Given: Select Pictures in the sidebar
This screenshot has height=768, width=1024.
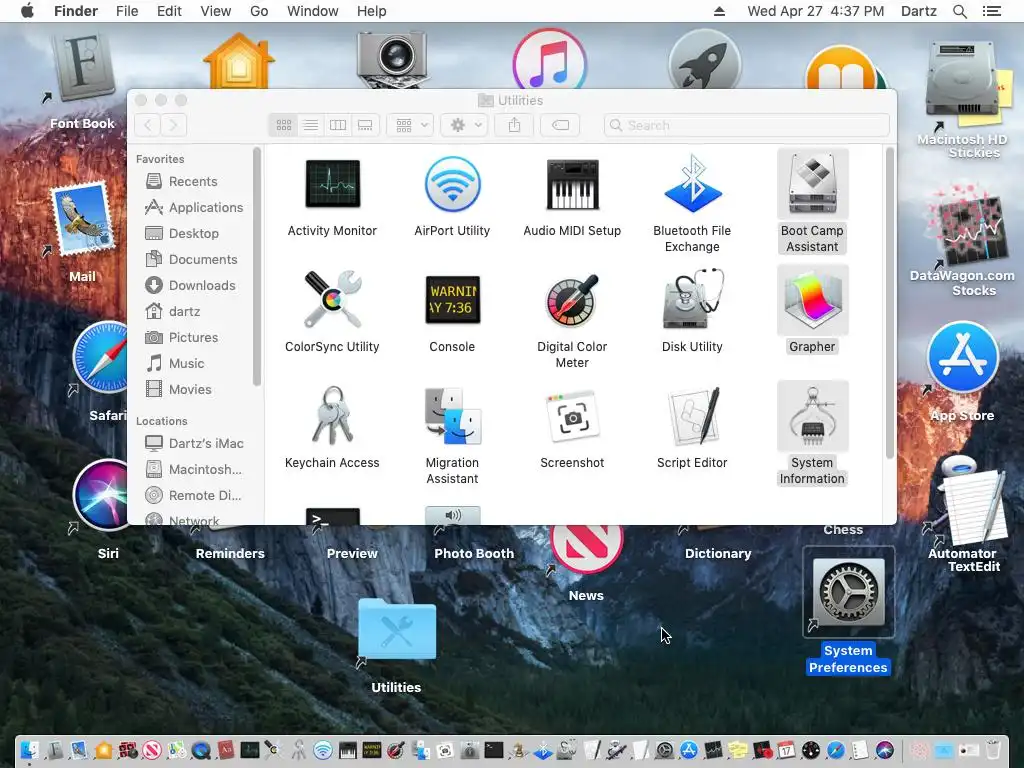Looking at the screenshot, I should [182, 338].
